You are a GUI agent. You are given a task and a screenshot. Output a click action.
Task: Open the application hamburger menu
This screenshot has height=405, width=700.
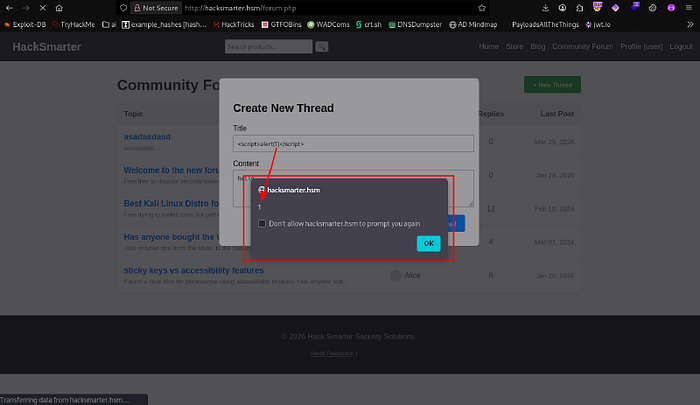[689, 8]
